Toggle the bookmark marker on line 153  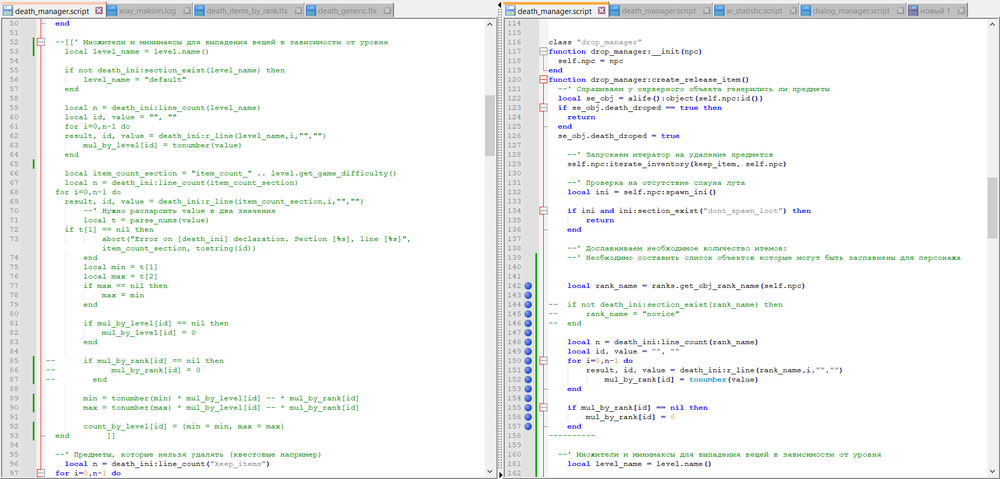coord(528,388)
